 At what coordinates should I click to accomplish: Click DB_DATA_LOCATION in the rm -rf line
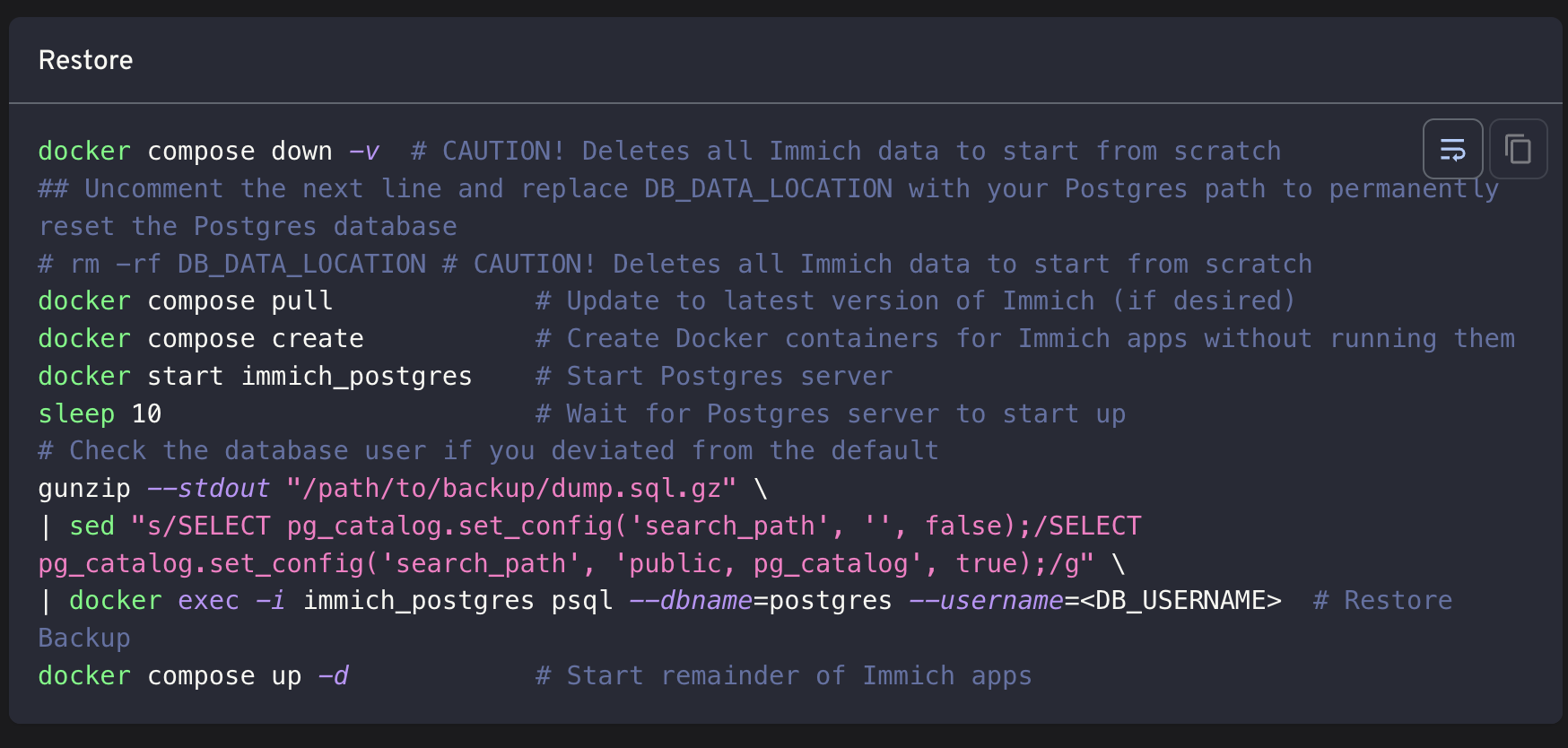(301, 264)
